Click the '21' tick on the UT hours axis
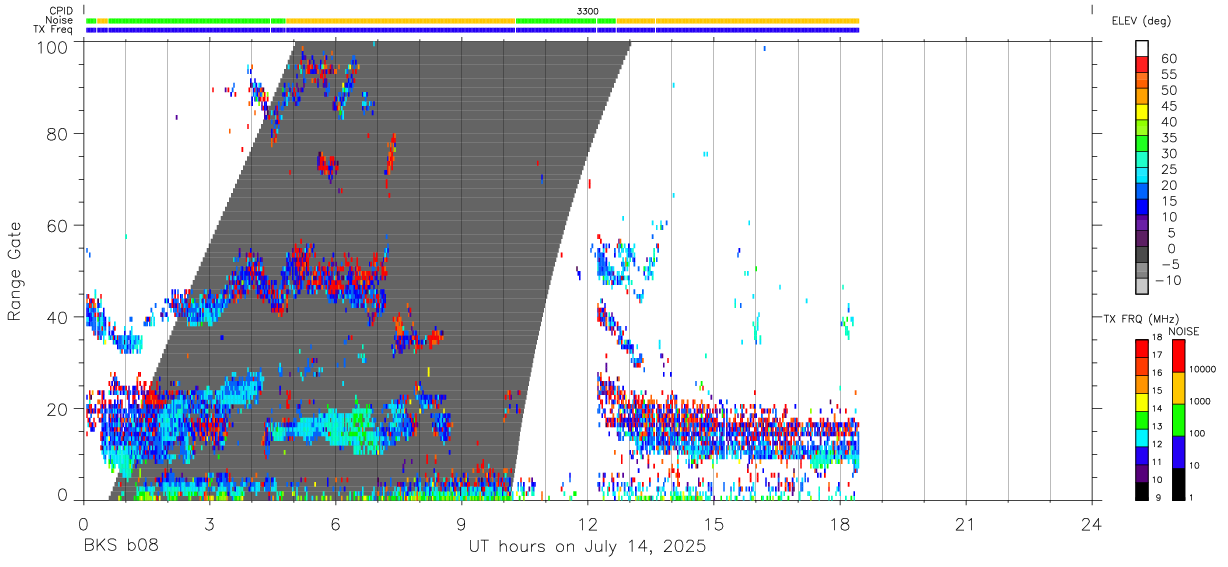Screen dimensions: 1228x567 click(965, 523)
